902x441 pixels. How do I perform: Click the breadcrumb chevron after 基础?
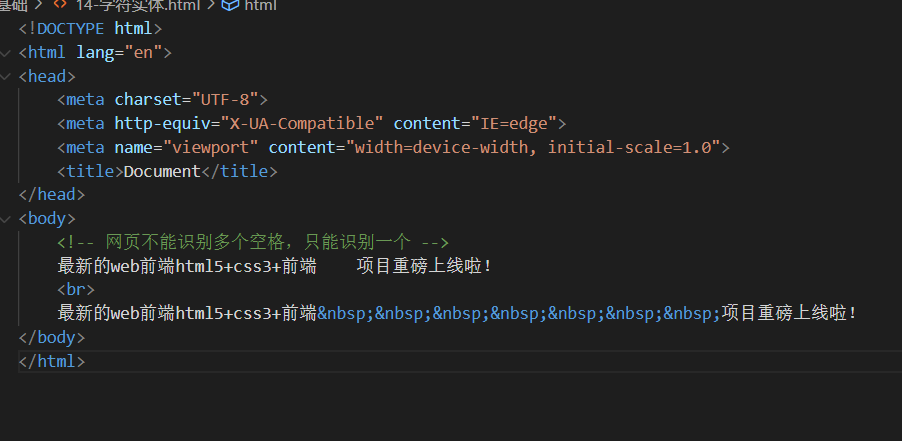pyautogui.click(x=38, y=5)
